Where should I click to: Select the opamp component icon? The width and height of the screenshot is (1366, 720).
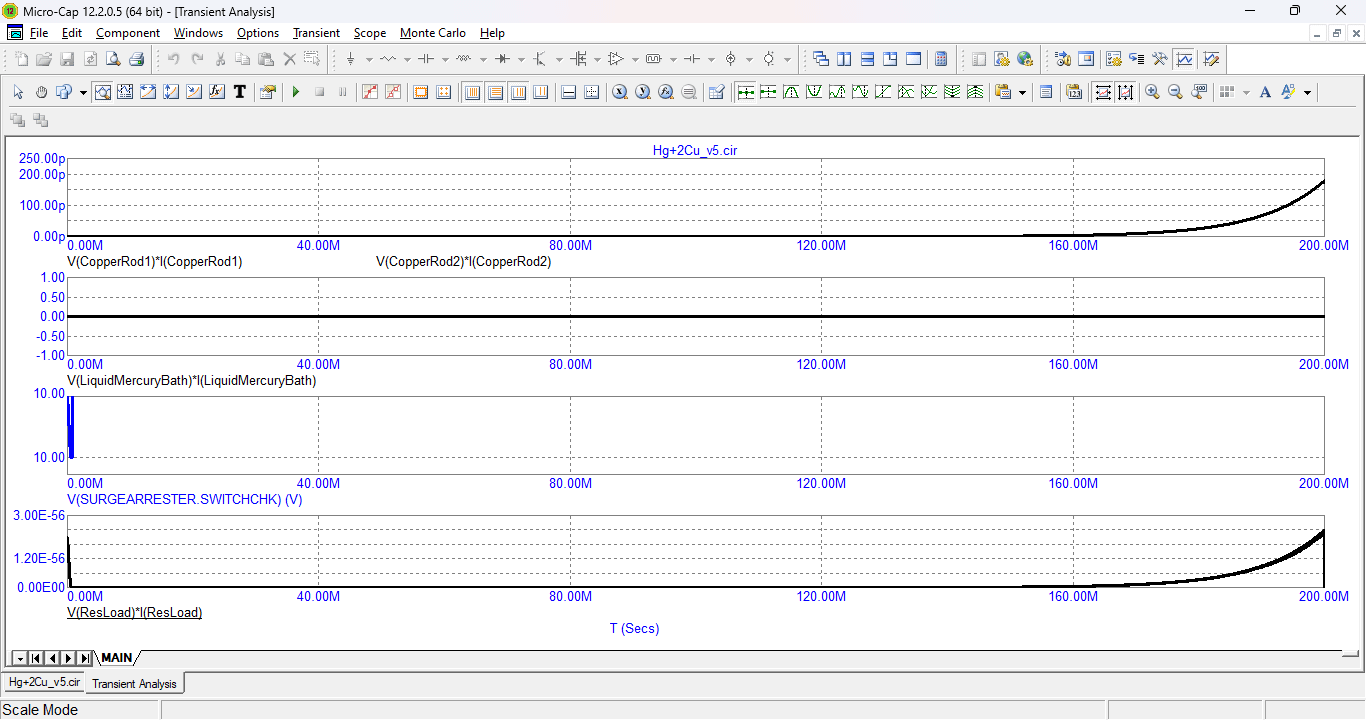click(616, 59)
